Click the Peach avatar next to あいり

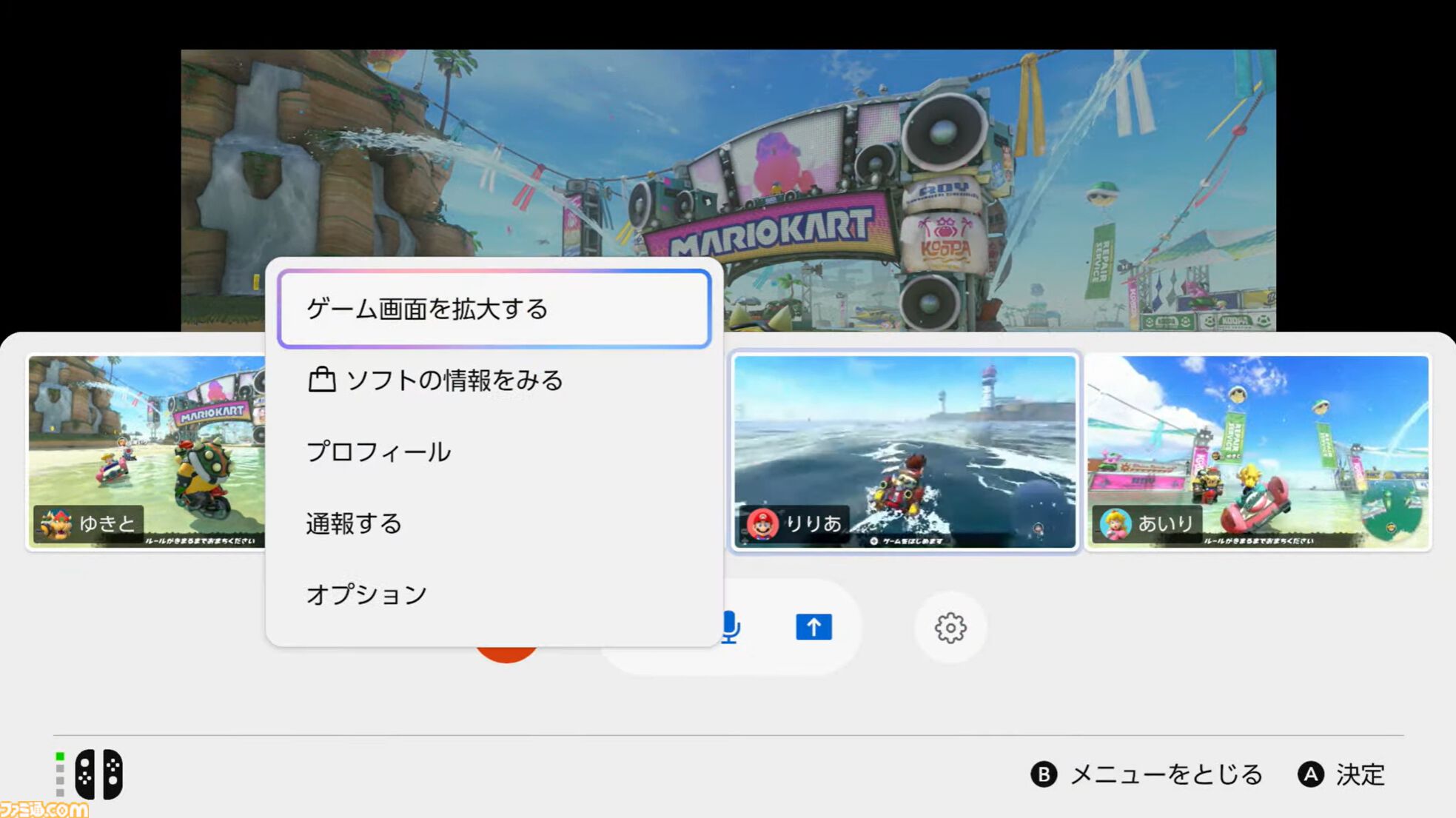(x=1115, y=524)
